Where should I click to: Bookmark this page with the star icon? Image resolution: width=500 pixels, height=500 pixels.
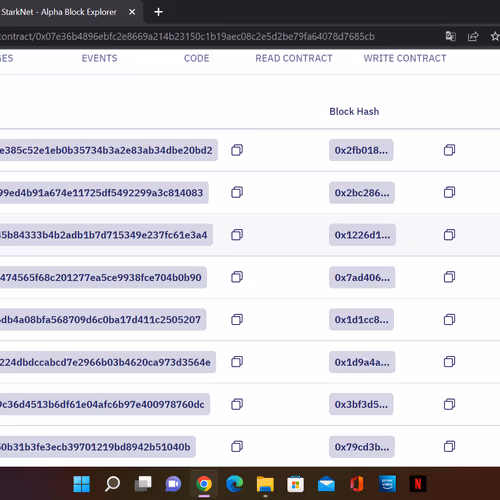[495, 36]
